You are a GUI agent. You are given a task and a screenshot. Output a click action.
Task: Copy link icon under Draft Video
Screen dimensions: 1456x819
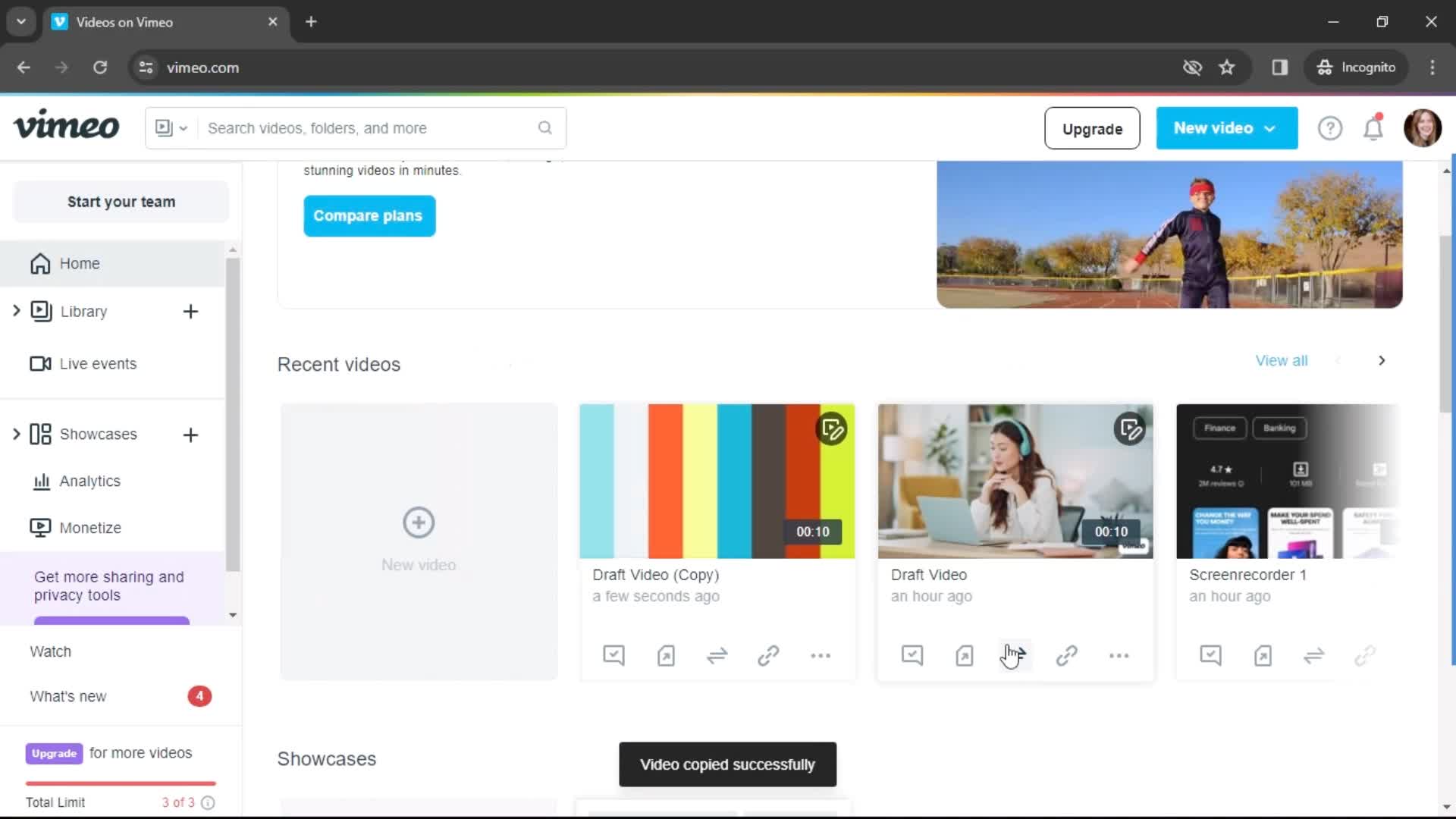[1067, 655]
